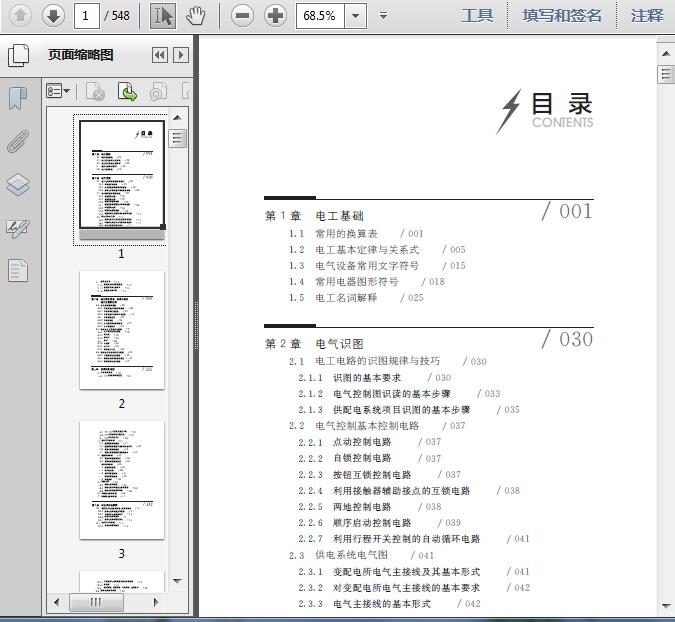Open the article/content panel icon

click(x=18, y=271)
